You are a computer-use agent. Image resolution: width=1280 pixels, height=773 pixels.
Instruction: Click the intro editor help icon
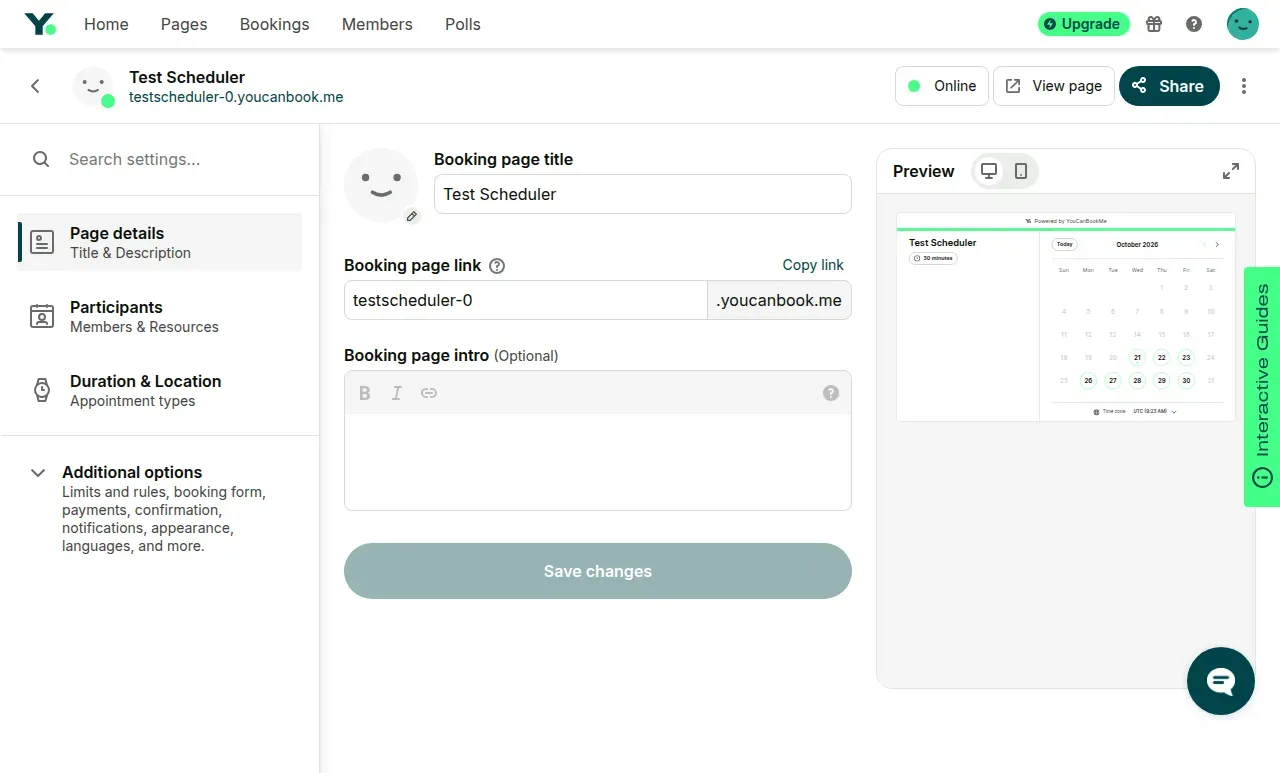[831, 393]
